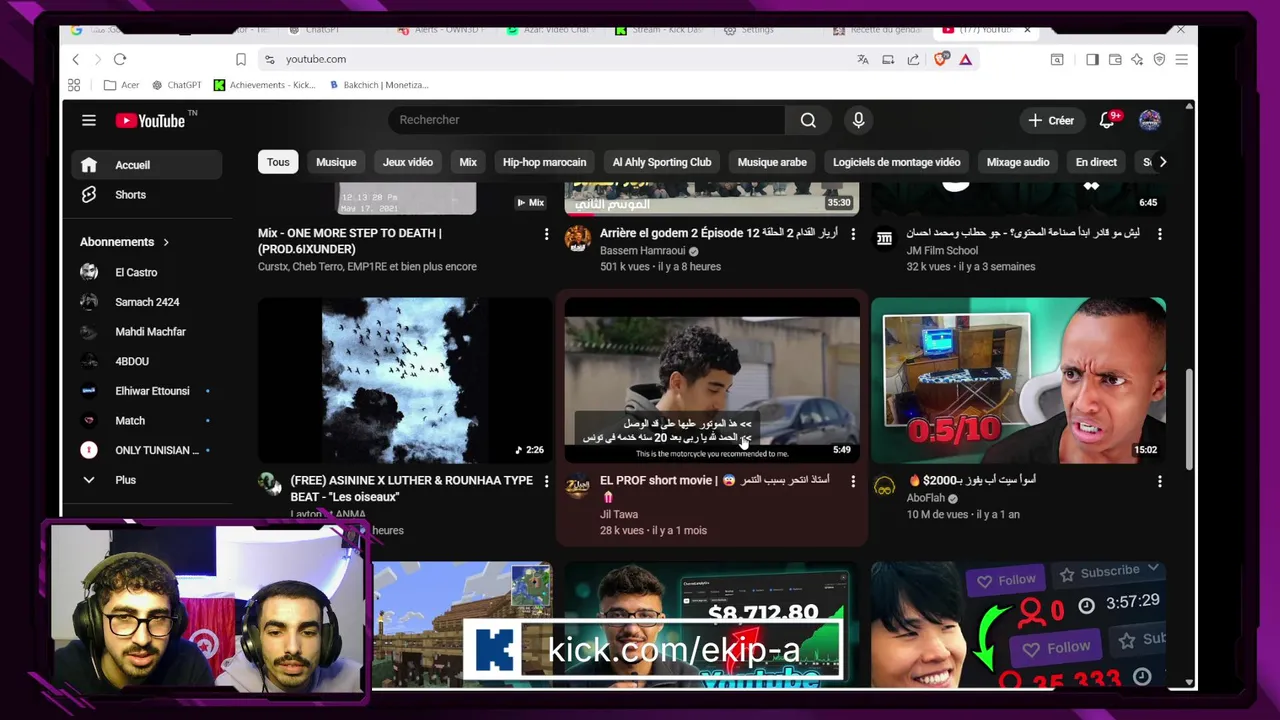Open the Achievements - Kick bookmark
Image resolution: width=1280 pixels, height=720 pixels.
(x=264, y=85)
